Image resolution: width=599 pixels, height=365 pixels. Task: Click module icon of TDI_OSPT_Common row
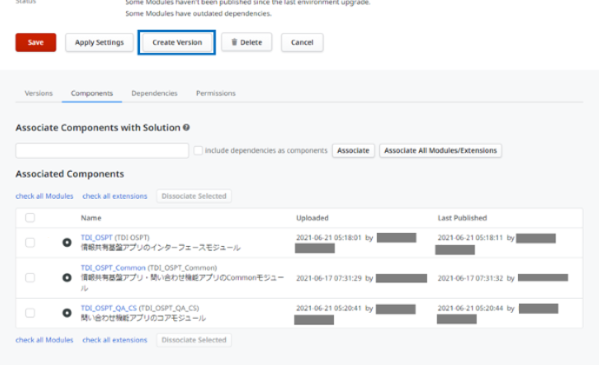(67, 278)
